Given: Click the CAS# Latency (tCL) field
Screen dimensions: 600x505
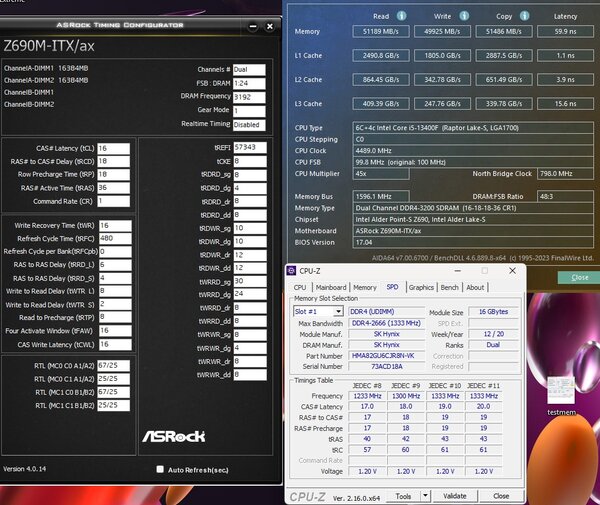Looking at the screenshot, I should [x=114, y=148].
